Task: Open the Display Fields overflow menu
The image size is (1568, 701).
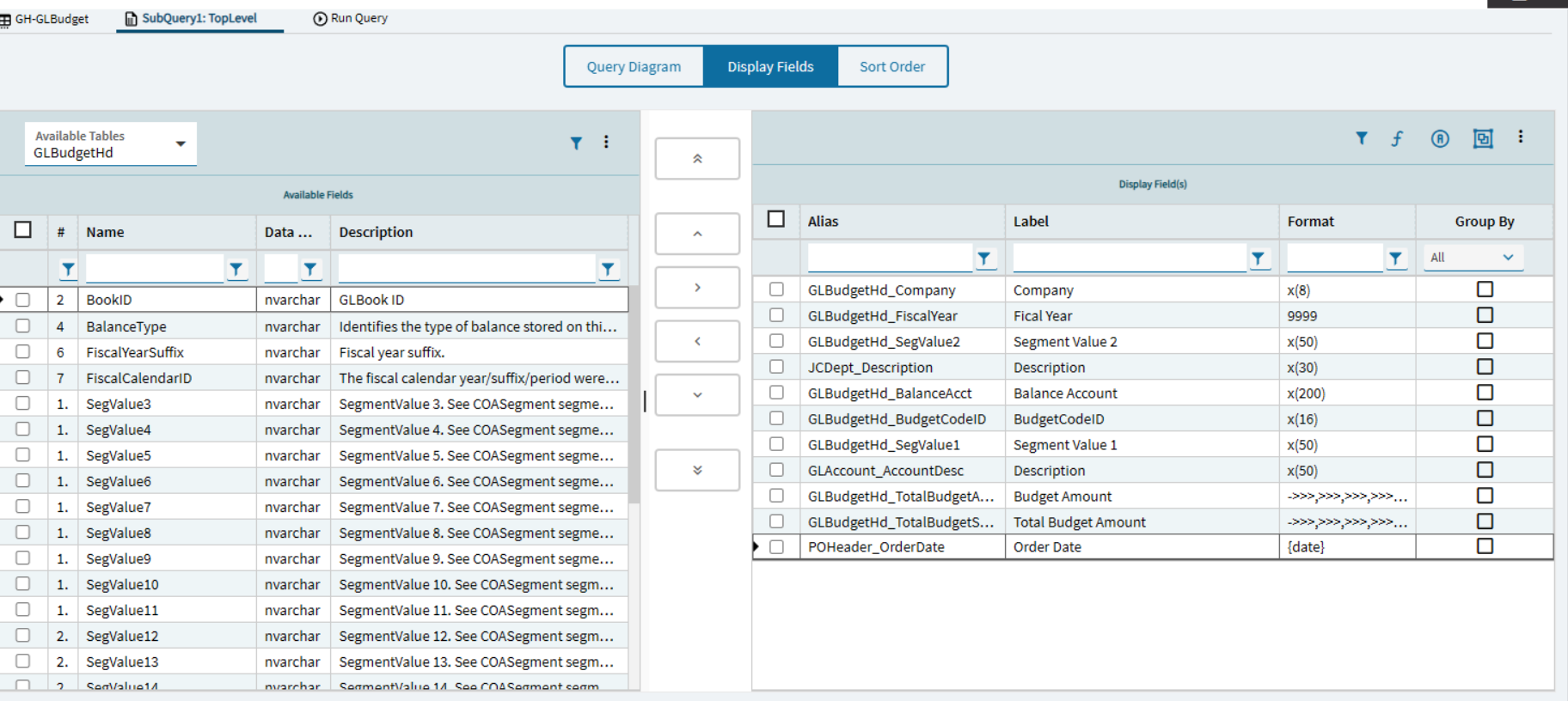Action: (1520, 137)
